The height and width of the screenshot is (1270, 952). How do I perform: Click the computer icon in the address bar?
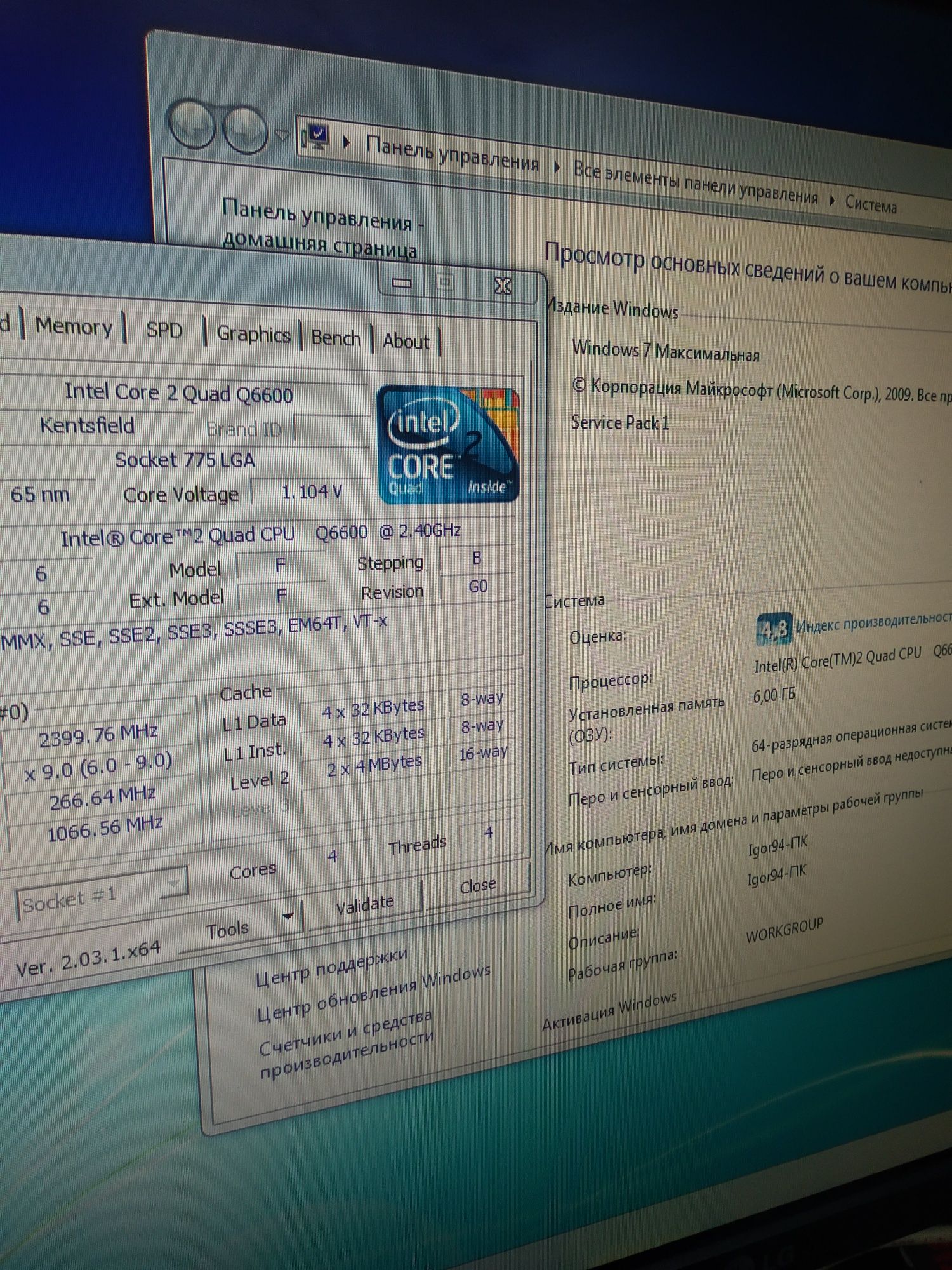(x=317, y=137)
